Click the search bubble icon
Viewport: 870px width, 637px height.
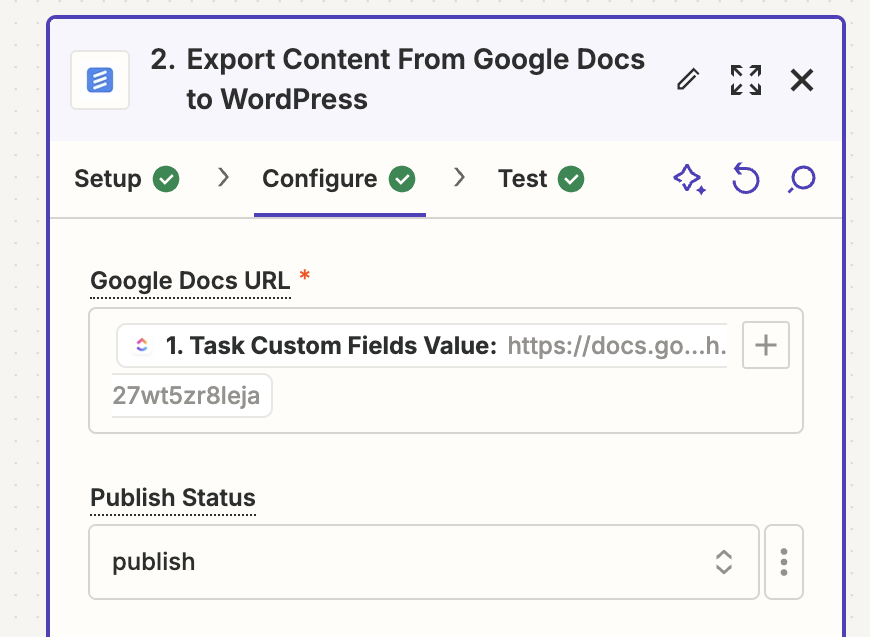coord(802,180)
